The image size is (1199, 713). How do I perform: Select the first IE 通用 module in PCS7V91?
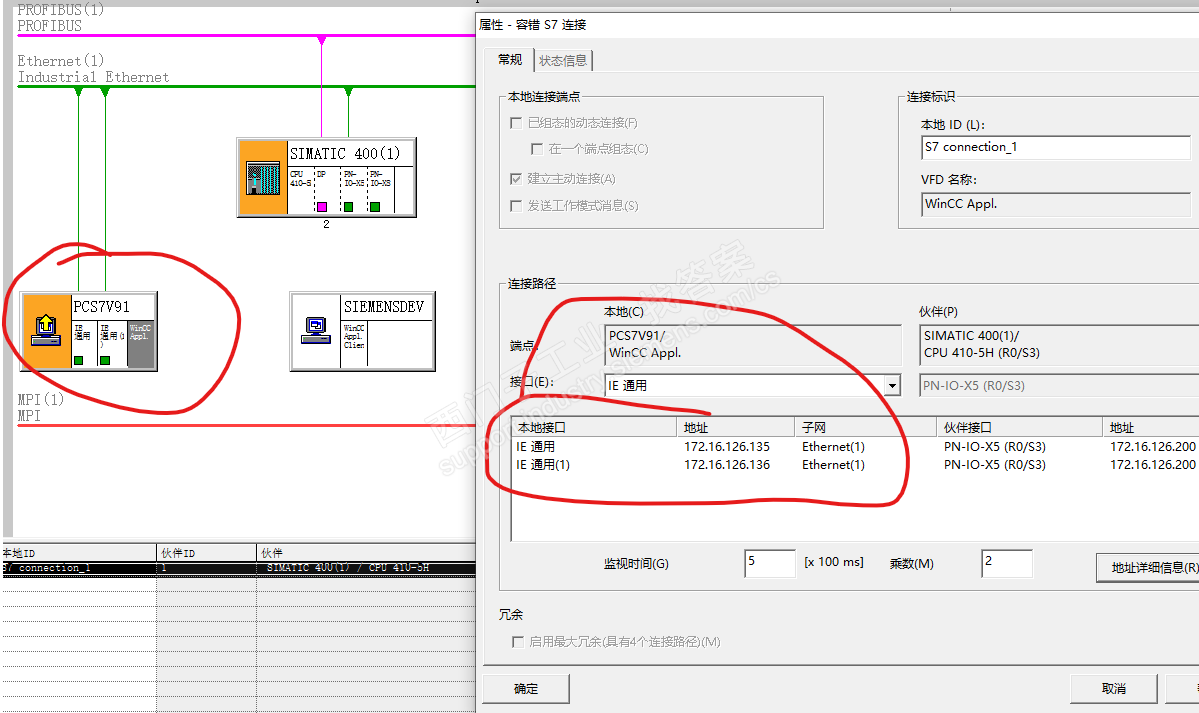point(84,343)
